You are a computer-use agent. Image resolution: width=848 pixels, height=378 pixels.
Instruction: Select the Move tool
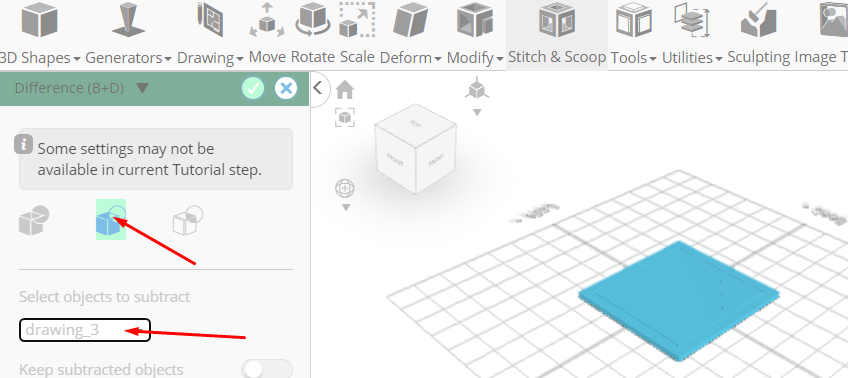coord(267,57)
